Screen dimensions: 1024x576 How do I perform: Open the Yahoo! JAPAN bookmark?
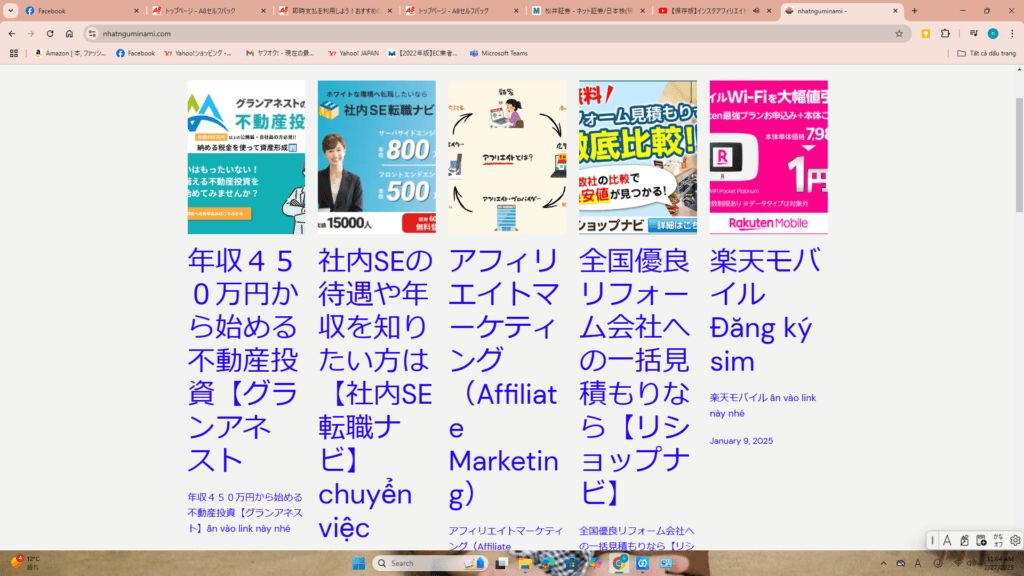point(353,54)
